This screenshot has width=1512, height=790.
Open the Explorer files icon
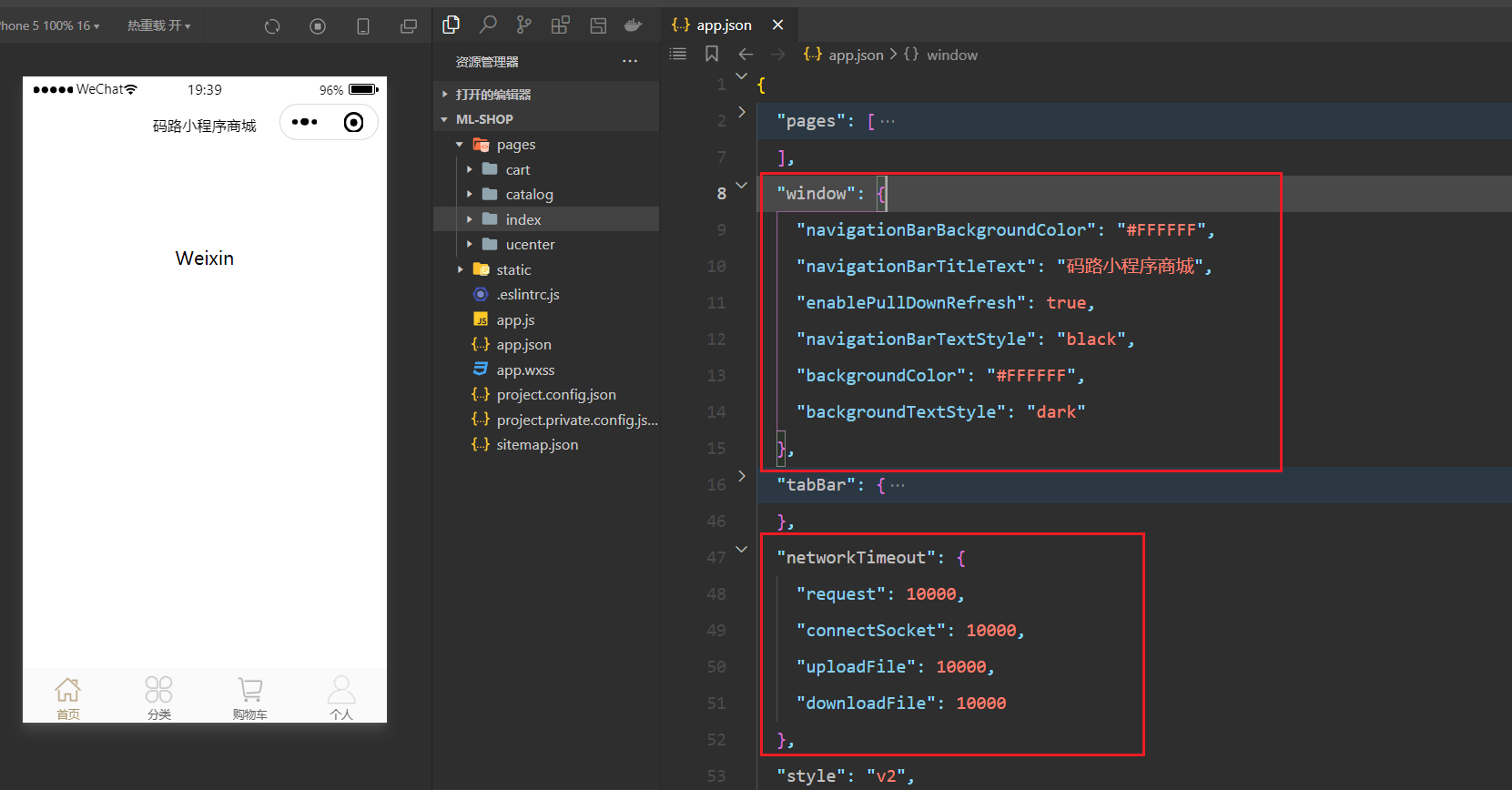[451, 25]
